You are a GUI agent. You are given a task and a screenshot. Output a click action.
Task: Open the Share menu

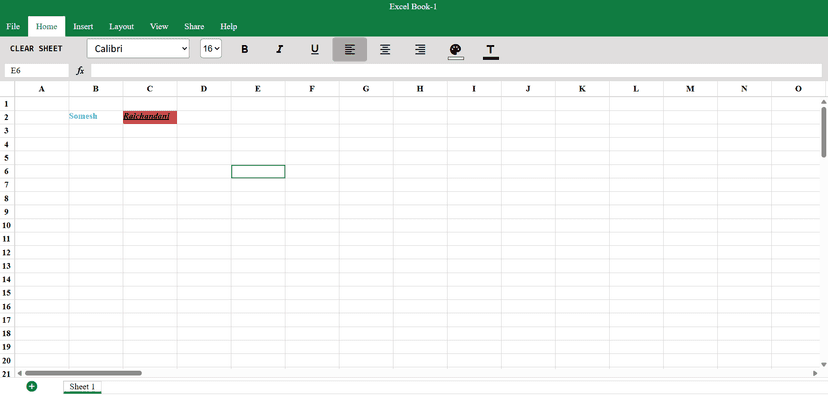coord(194,26)
